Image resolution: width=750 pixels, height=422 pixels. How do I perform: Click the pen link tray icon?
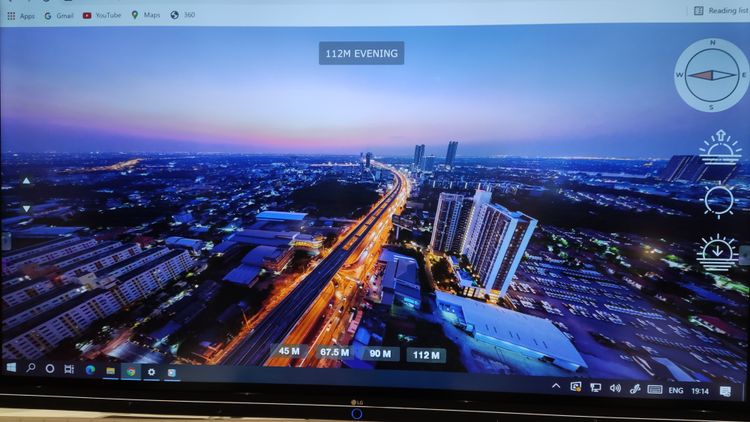[635, 389]
